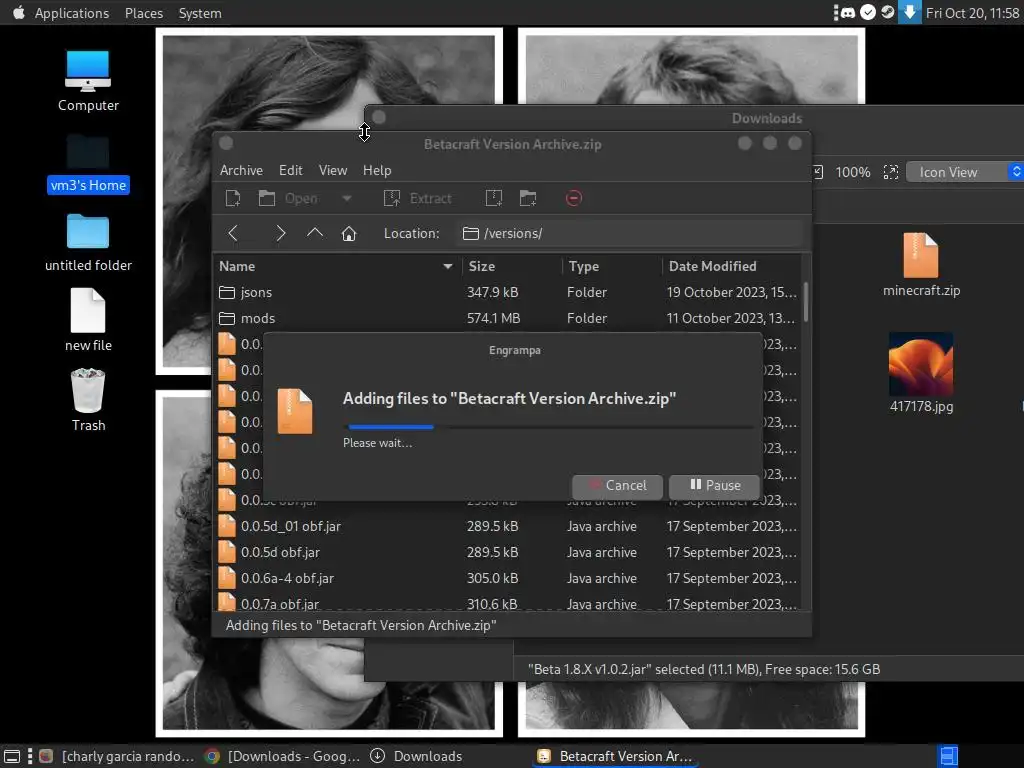Sort by Name column header
This screenshot has height=768, width=1024.
[x=337, y=266]
